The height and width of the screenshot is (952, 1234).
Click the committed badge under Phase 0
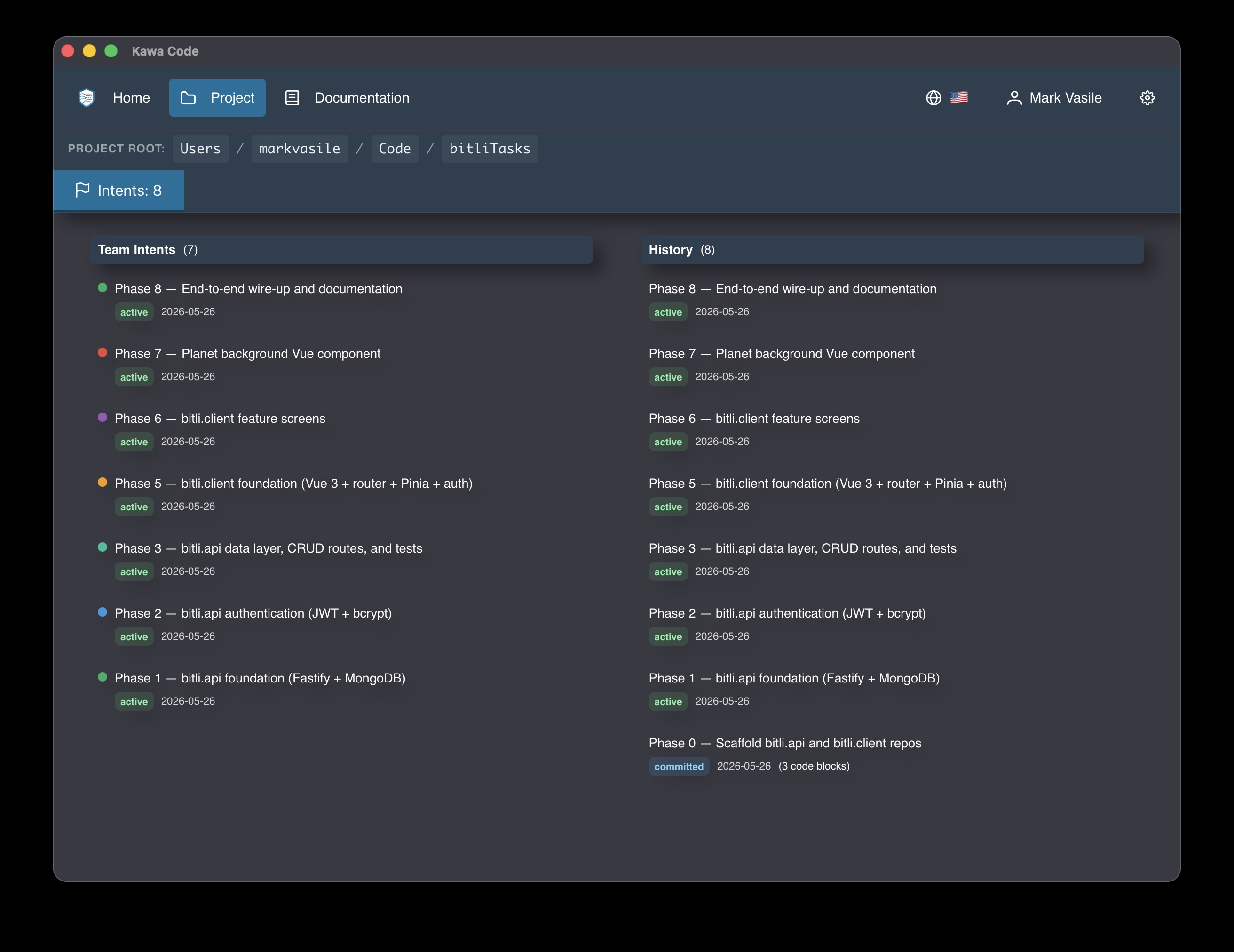point(679,767)
